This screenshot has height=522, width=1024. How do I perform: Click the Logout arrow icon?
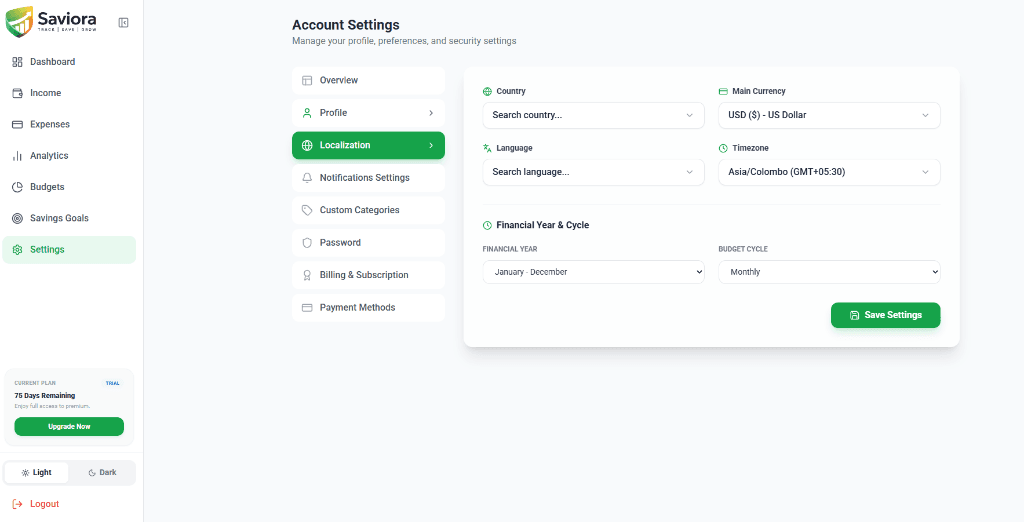pyautogui.click(x=18, y=504)
